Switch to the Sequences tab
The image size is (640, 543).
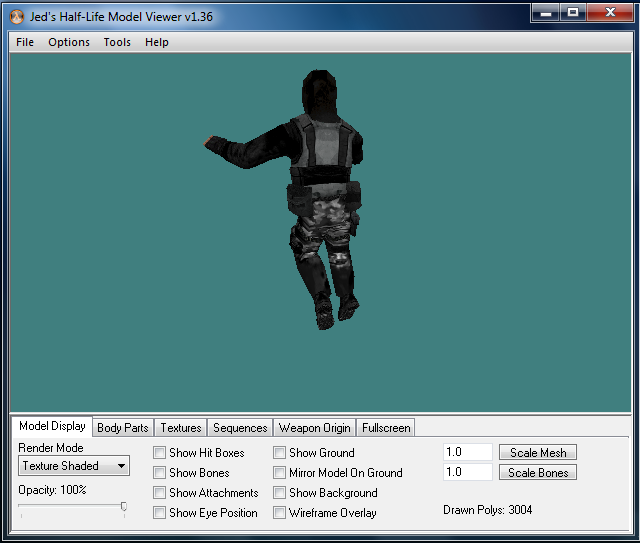[240, 428]
